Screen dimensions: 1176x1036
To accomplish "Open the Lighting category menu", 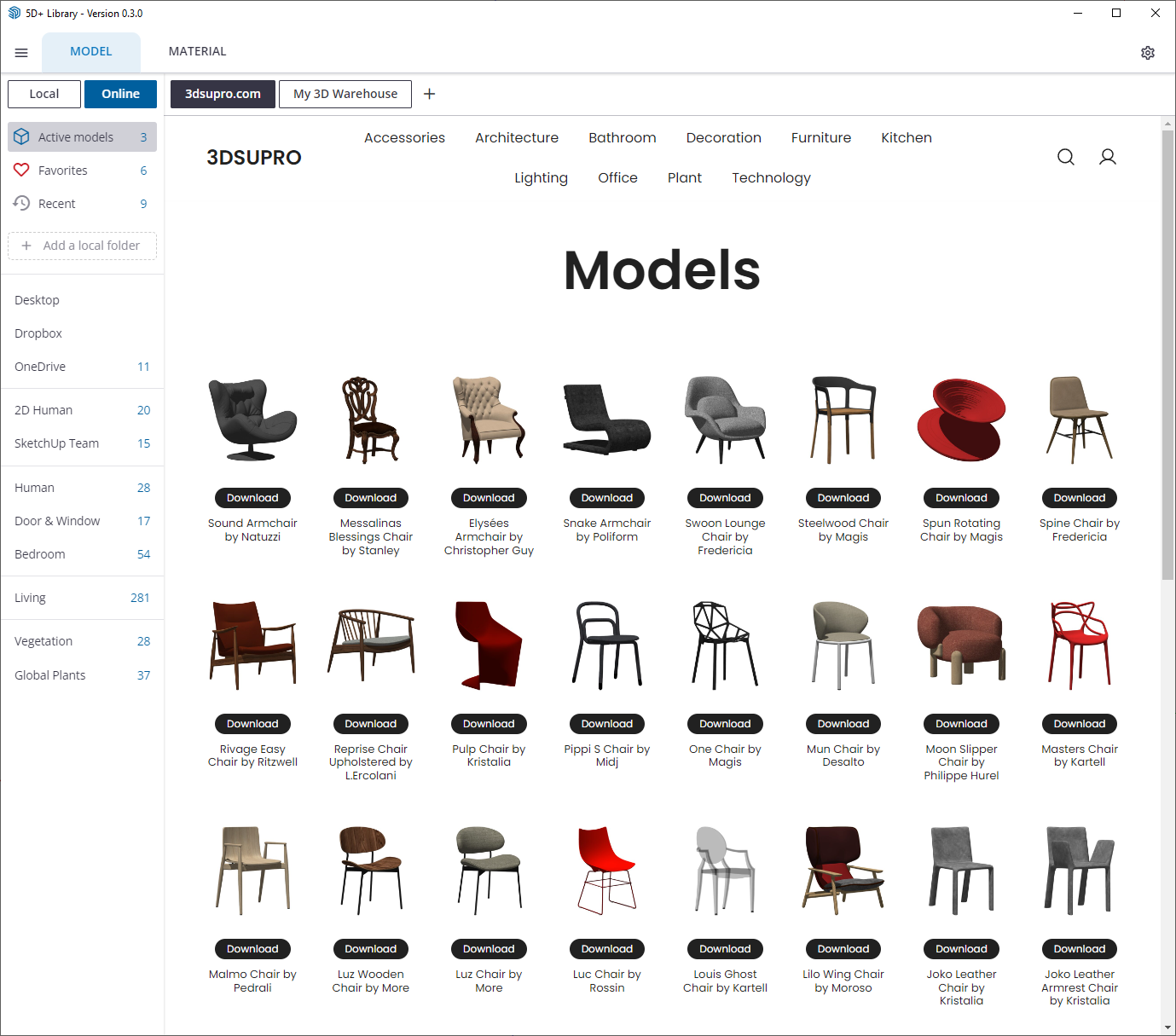I will [x=541, y=178].
